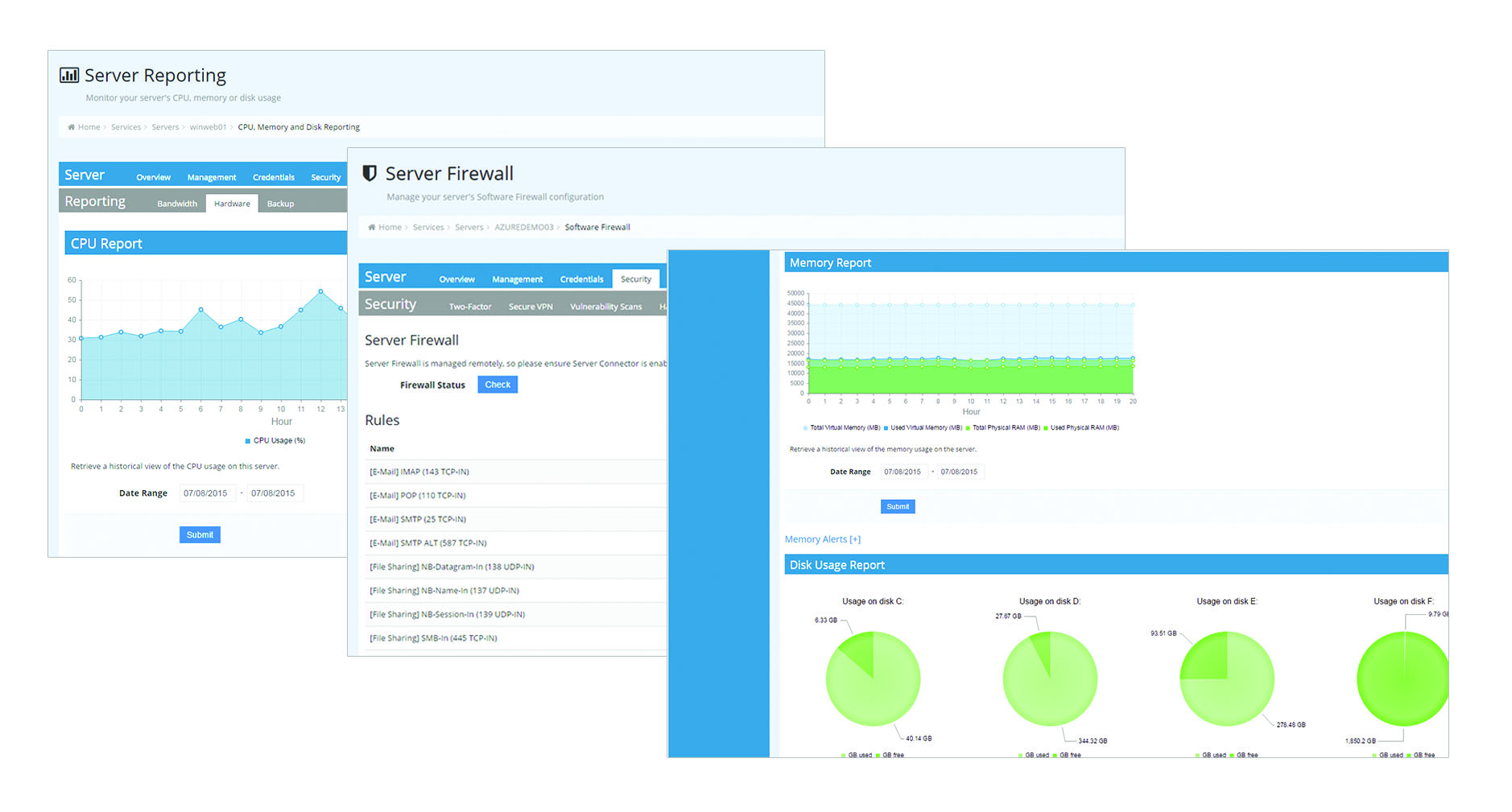The height and width of the screenshot is (812, 1512).
Task: Click the Server Reporting bar chart icon
Action: 69,76
